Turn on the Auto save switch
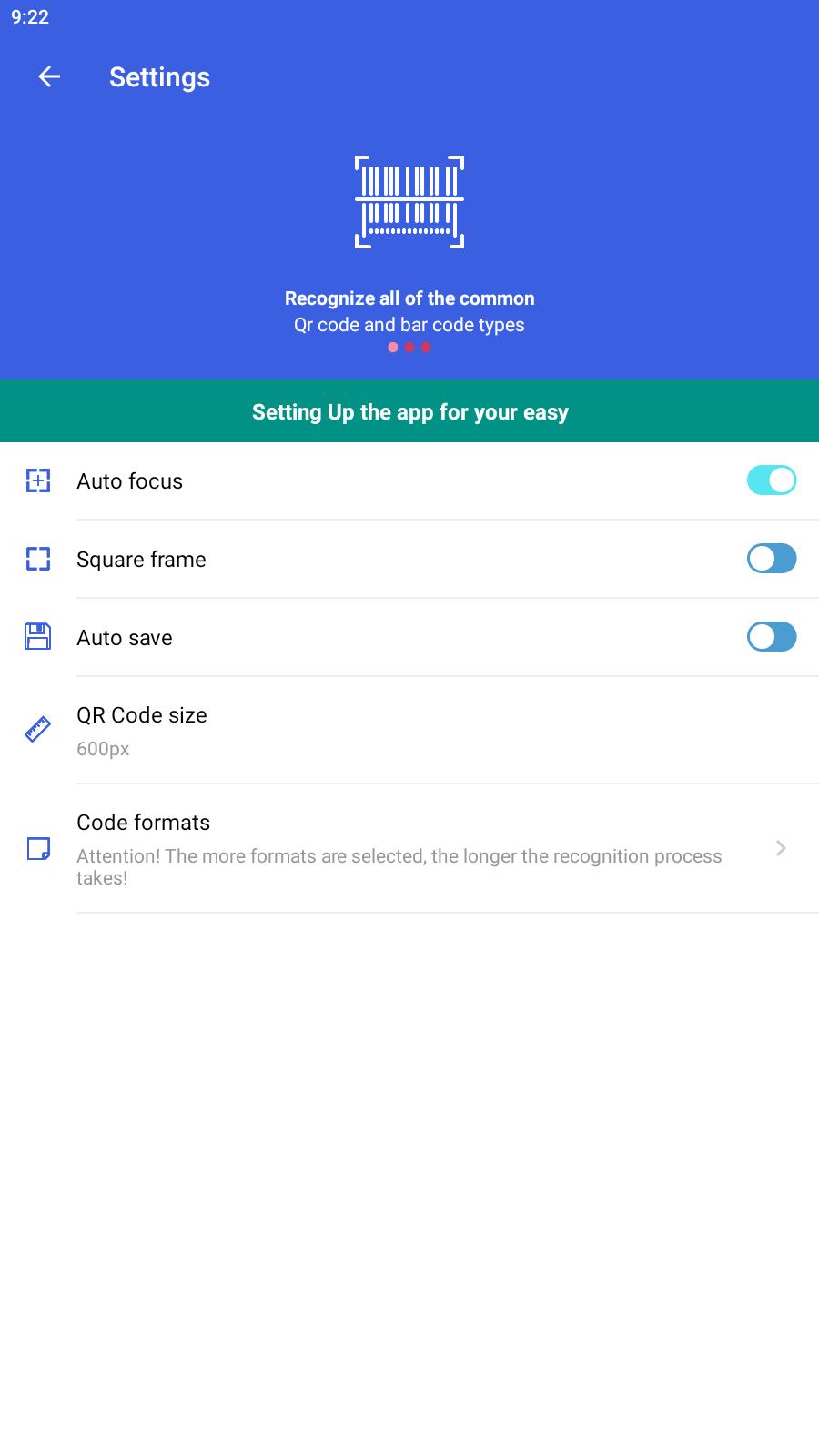Screen dimensions: 819x1456 772,637
